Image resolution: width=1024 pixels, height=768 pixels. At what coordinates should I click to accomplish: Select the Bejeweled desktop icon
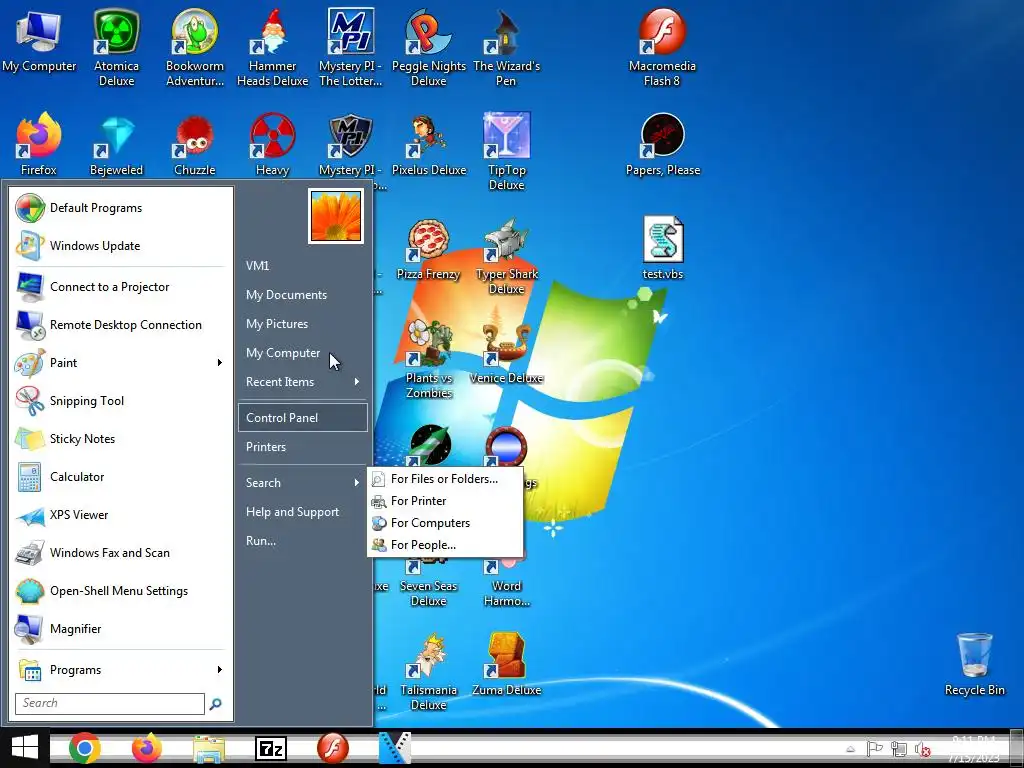point(116,144)
